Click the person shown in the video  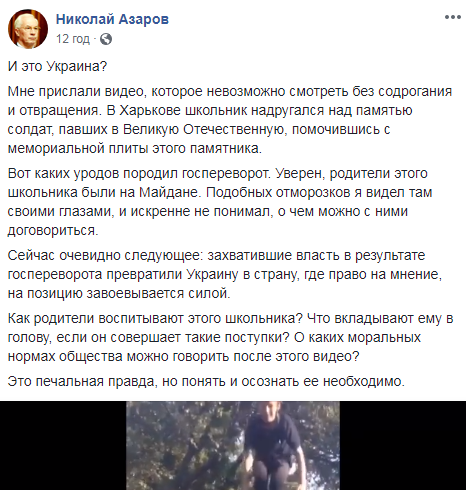[274, 445]
